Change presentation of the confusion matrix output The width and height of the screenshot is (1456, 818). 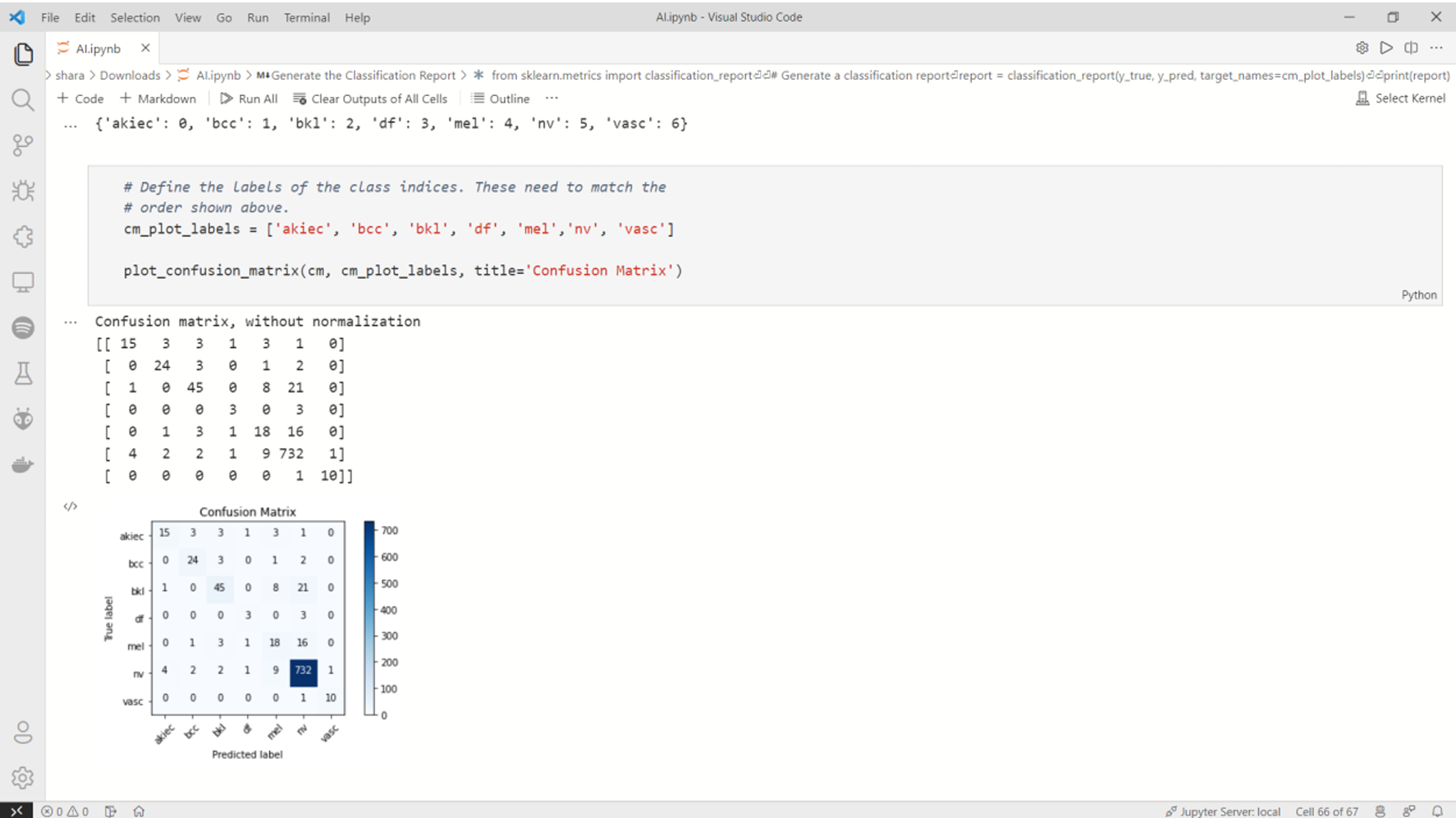click(71, 506)
